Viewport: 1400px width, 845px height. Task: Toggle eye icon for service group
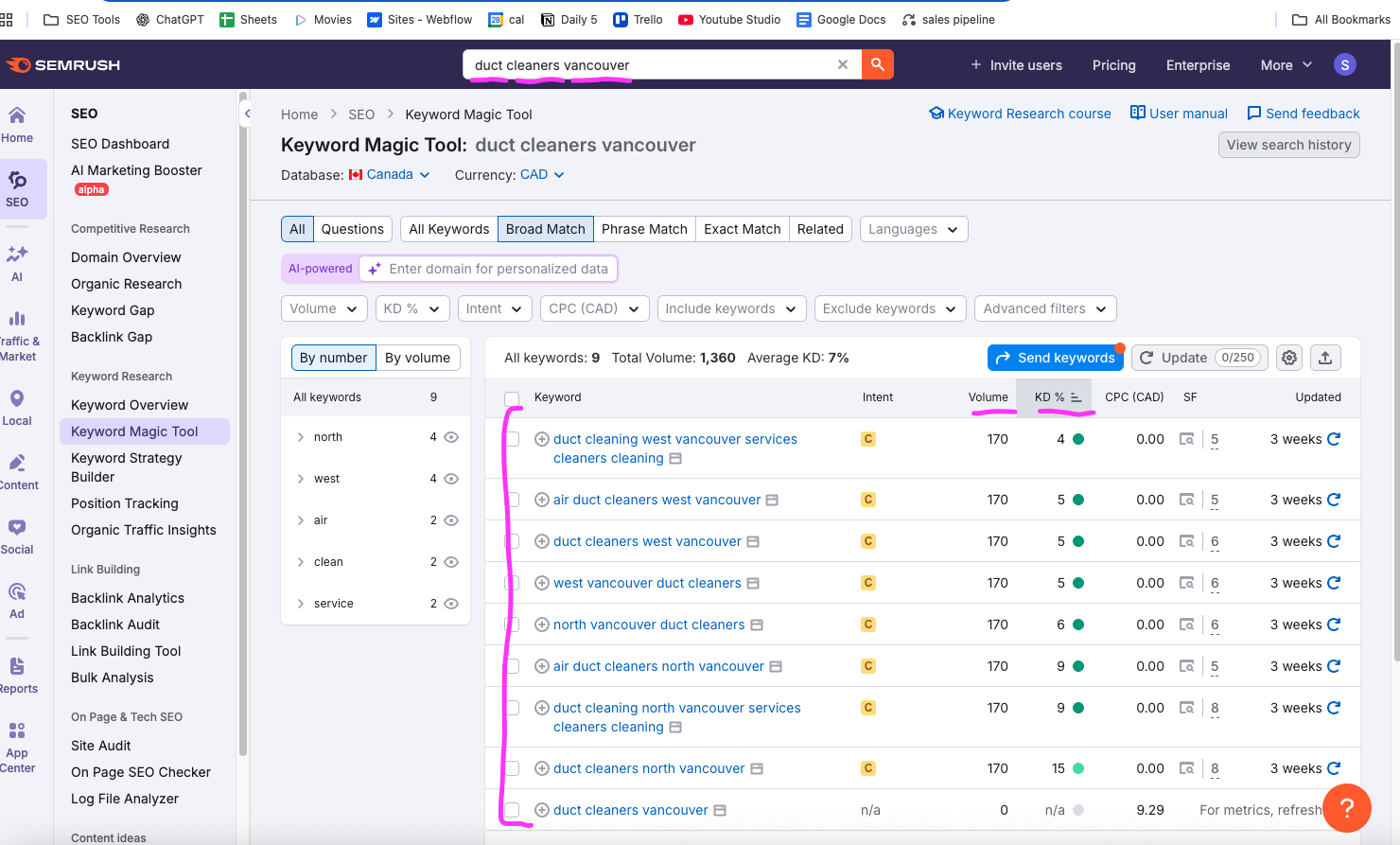point(451,604)
